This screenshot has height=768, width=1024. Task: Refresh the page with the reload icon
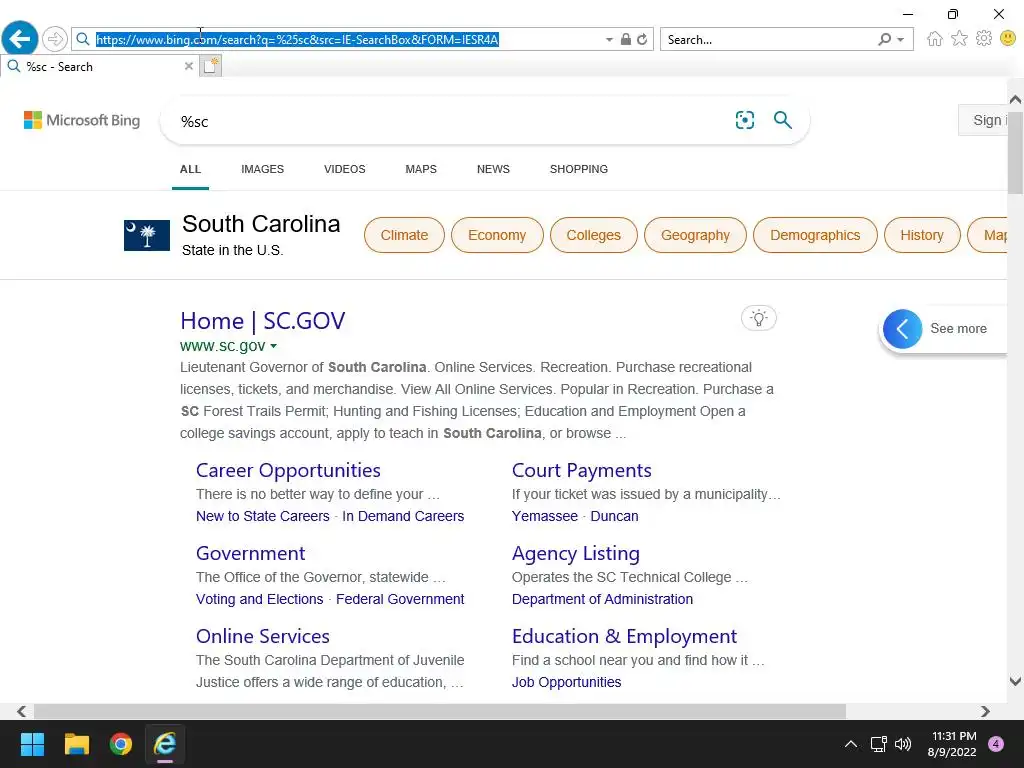point(643,39)
